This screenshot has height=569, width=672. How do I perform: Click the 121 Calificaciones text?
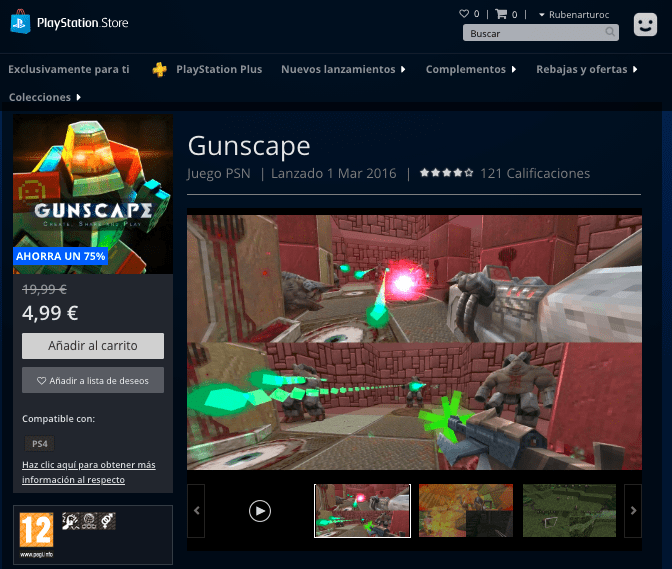tap(535, 173)
